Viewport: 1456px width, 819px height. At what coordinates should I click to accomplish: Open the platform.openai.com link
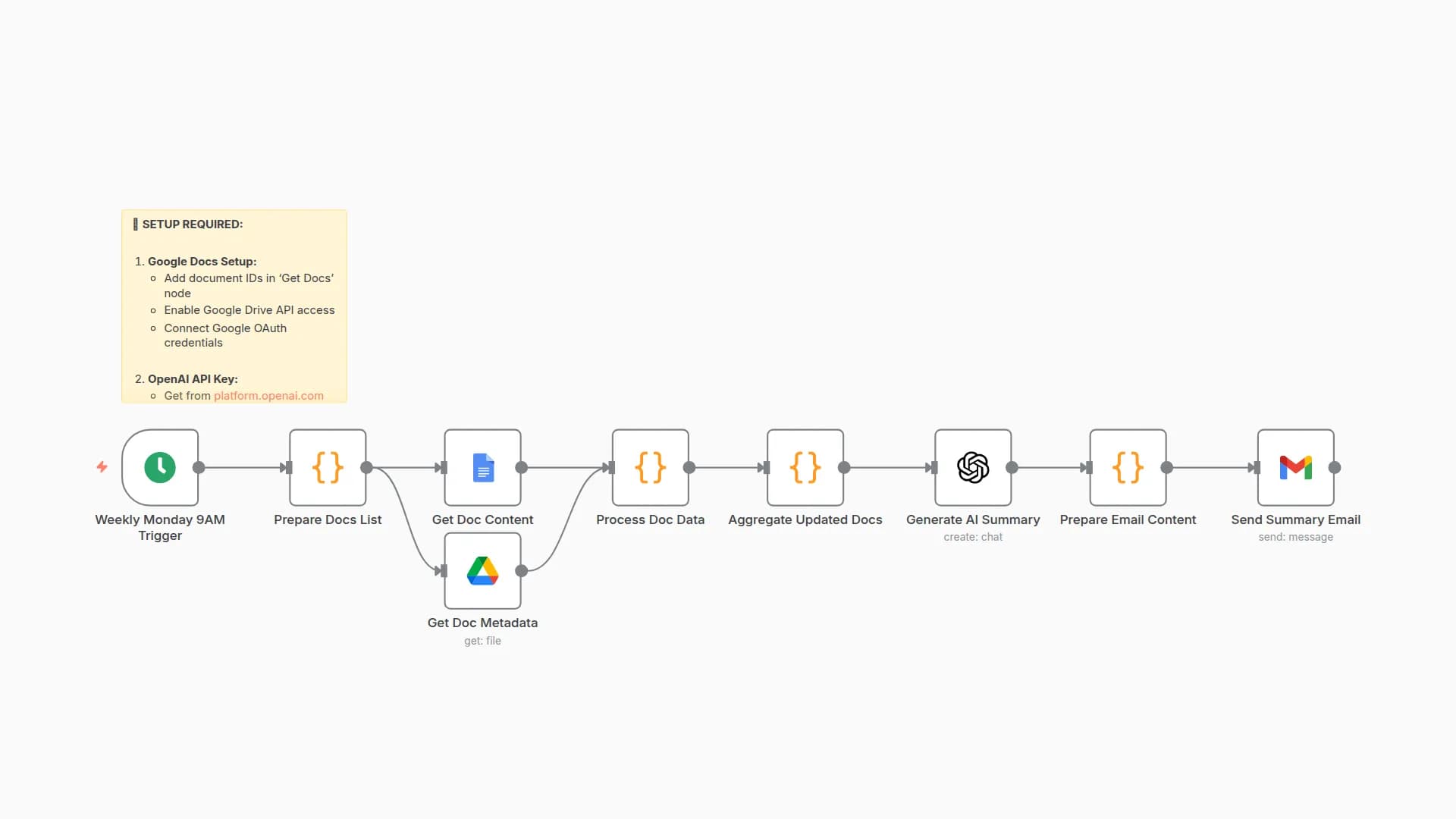click(268, 396)
